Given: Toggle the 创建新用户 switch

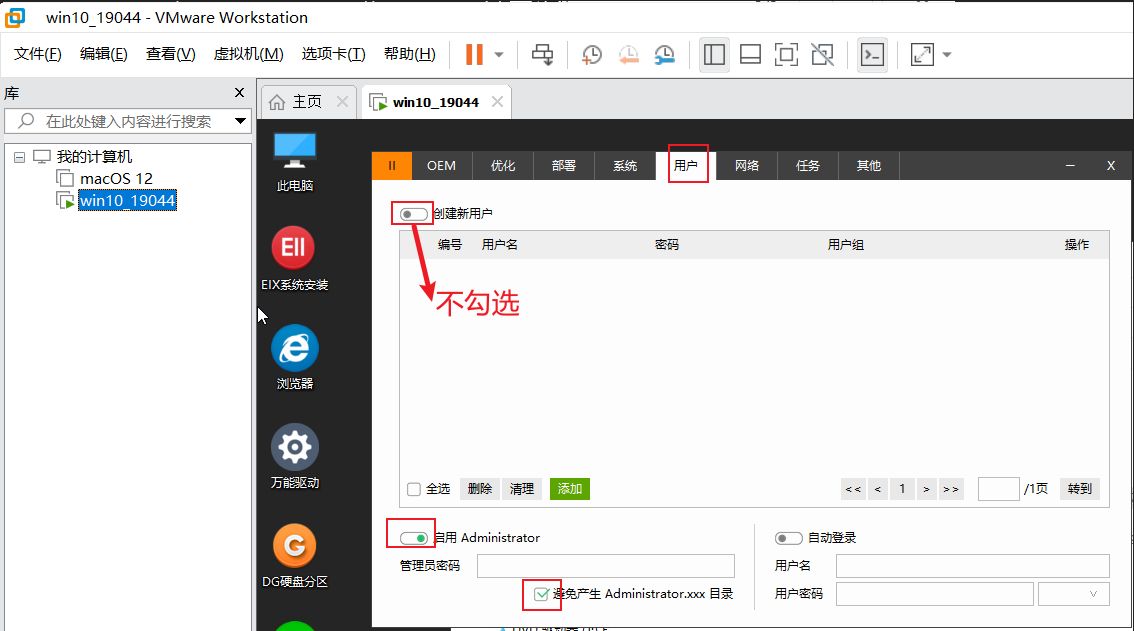Looking at the screenshot, I should pos(413,214).
